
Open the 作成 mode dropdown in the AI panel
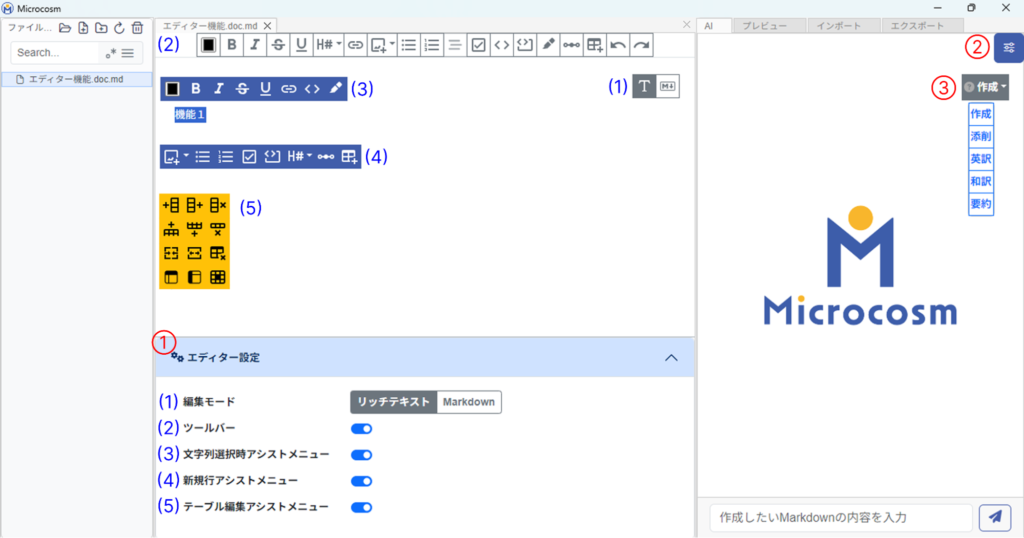pyautogui.click(x=985, y=87)
